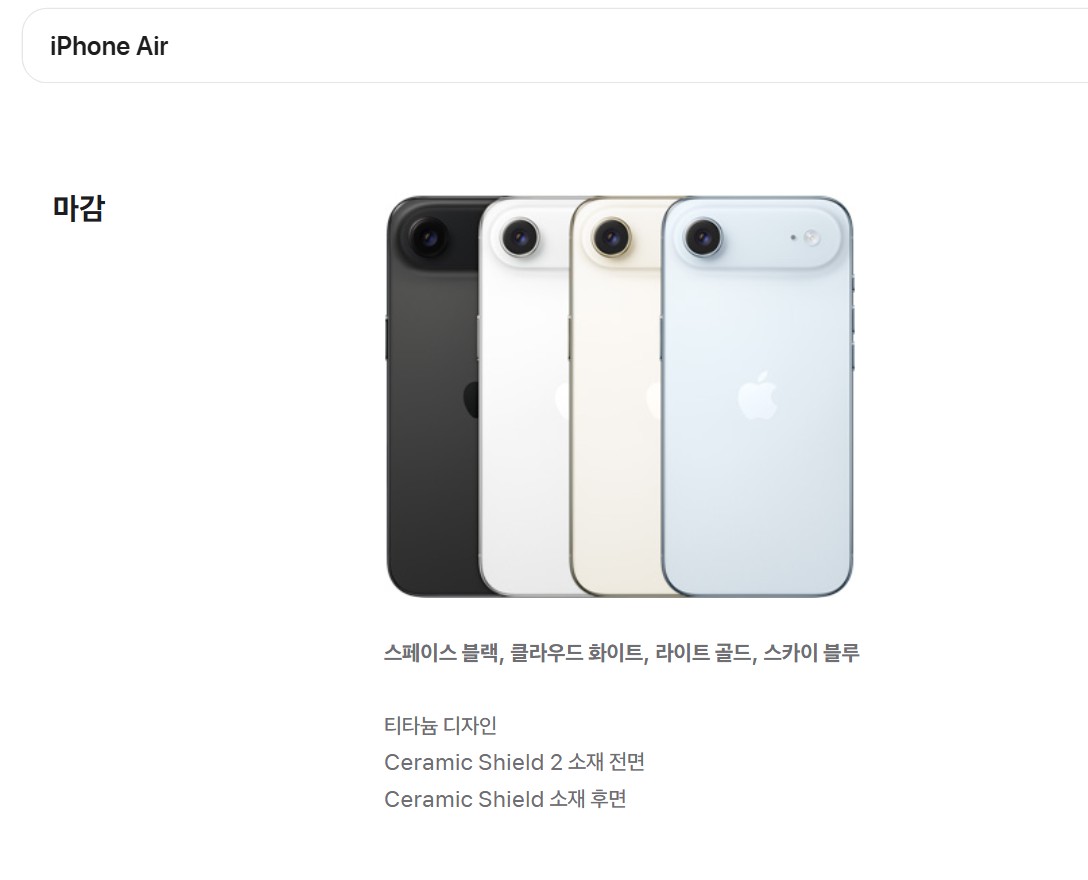Click the 스카이 블루 color name
Screen dimensions: 1088x880
(811, 653)
